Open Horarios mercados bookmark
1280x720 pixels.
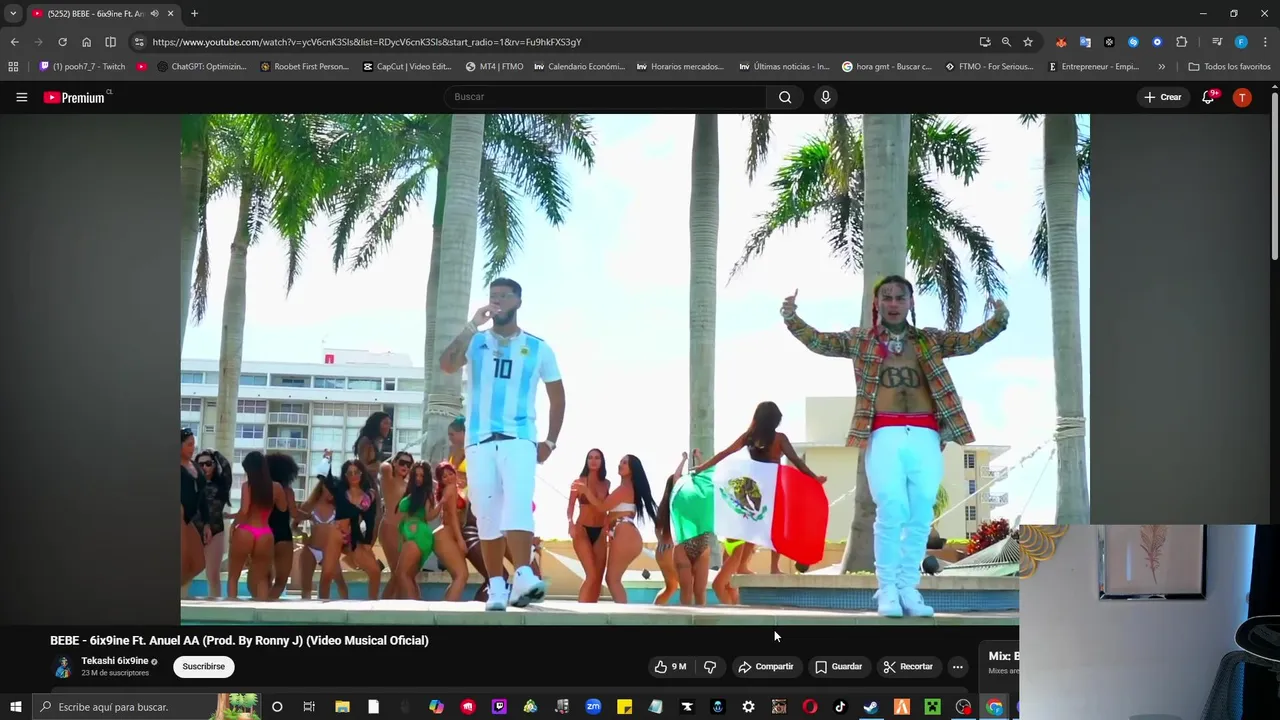(x=680, y=67)
